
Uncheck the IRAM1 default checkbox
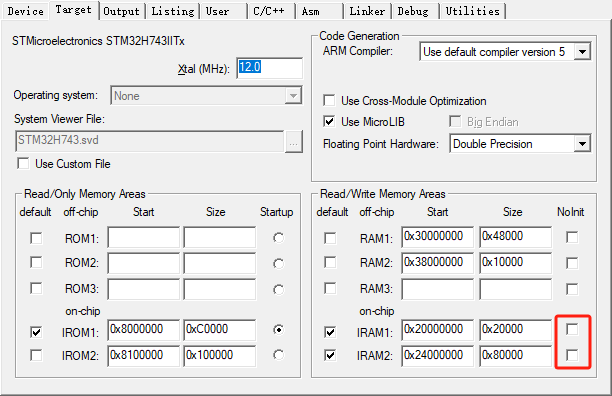[330, 332]
